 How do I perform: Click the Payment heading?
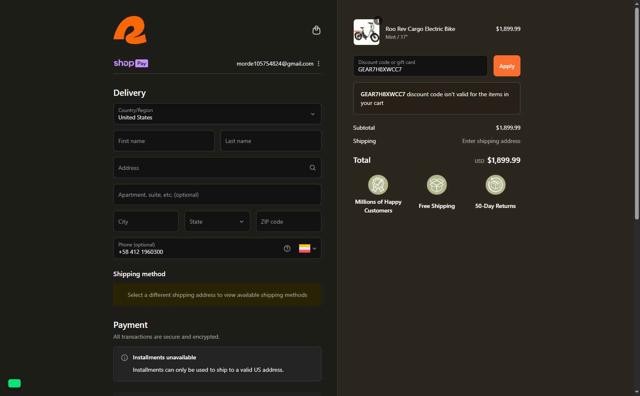point(130,325)
